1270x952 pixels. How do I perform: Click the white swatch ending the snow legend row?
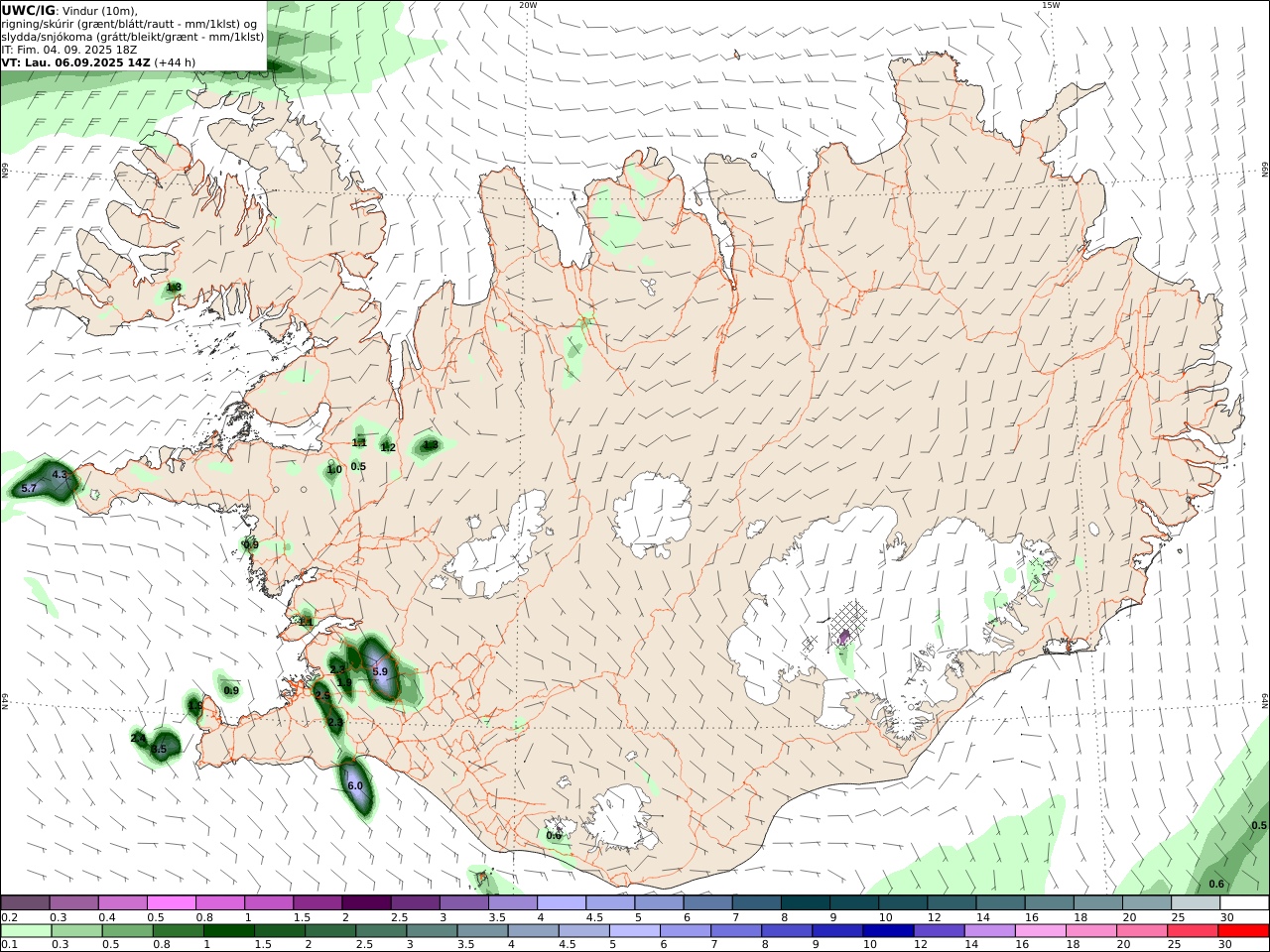(x=1244, y=903)
